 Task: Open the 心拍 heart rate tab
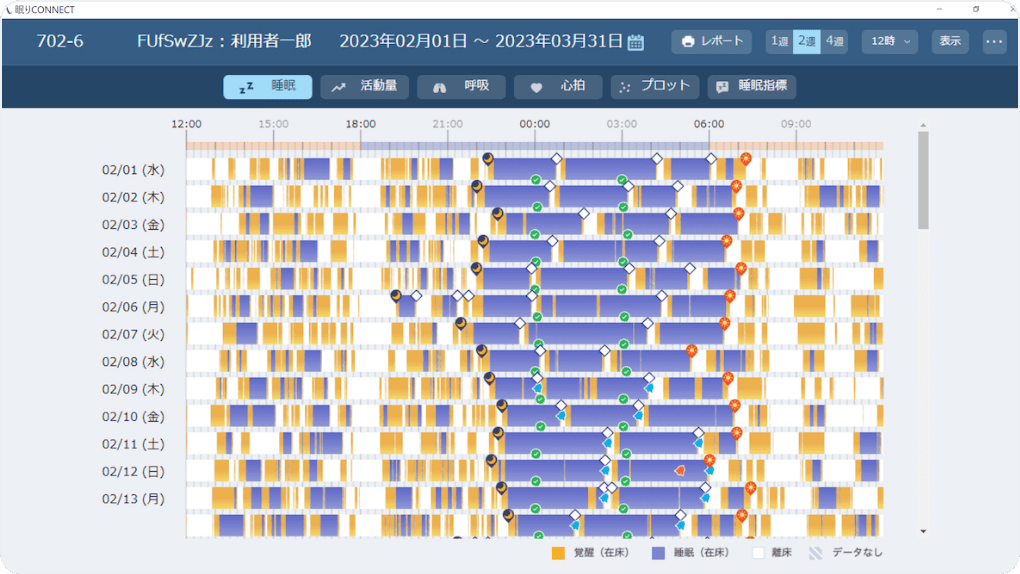click(x=558, y=87)
